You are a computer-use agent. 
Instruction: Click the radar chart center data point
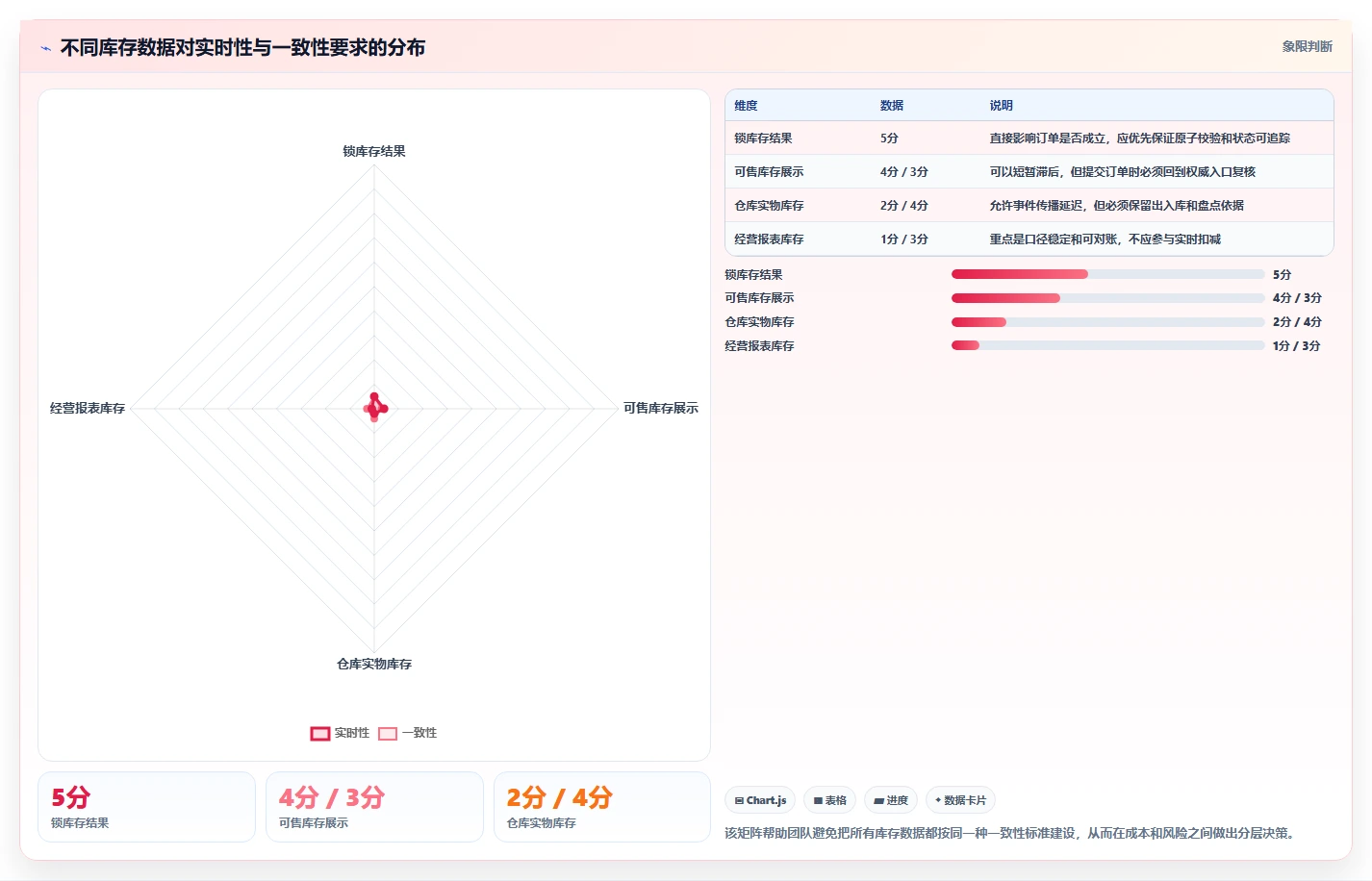pyautogui.click(x=374, y=408)
